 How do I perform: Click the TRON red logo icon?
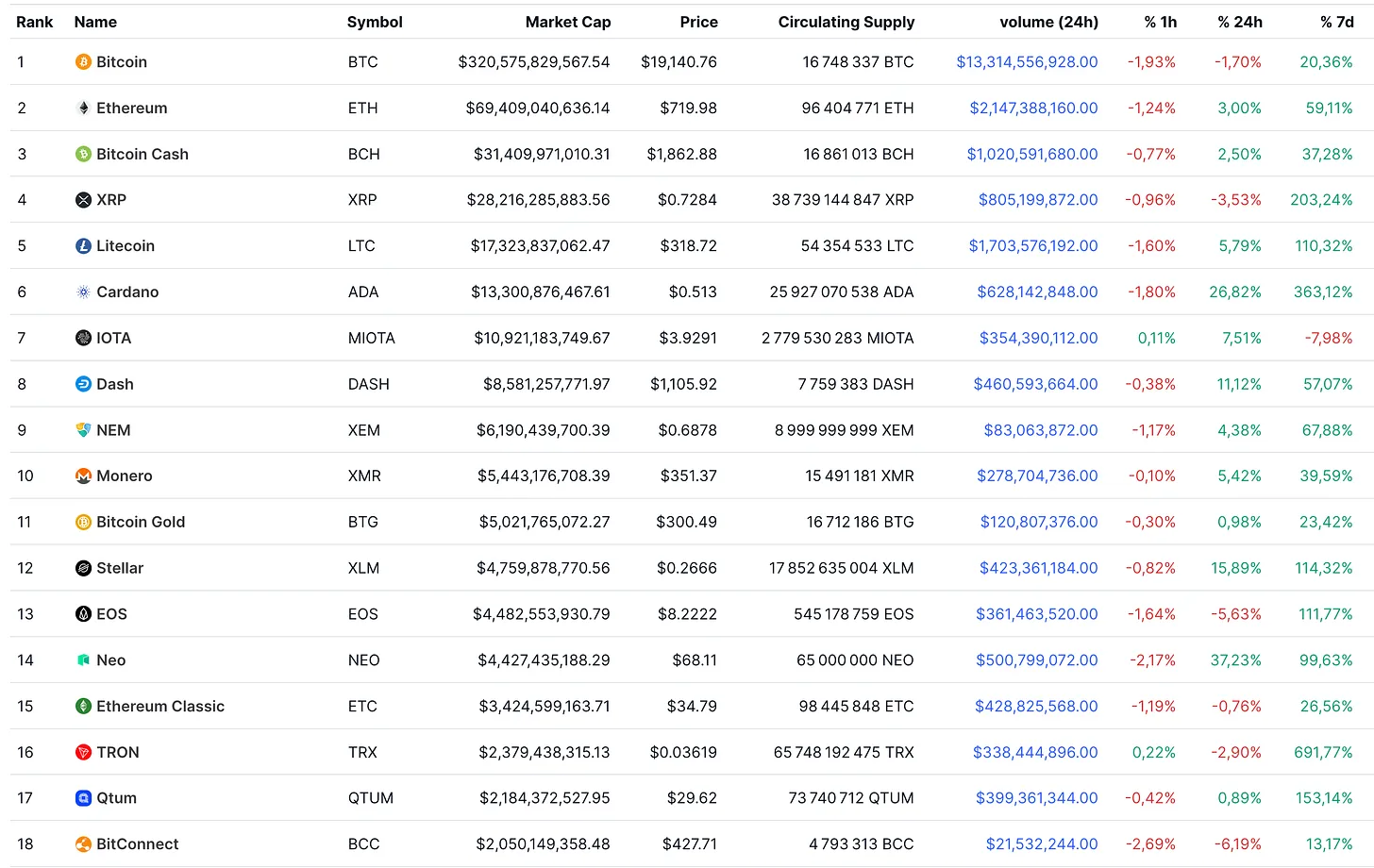click(83, 753)
